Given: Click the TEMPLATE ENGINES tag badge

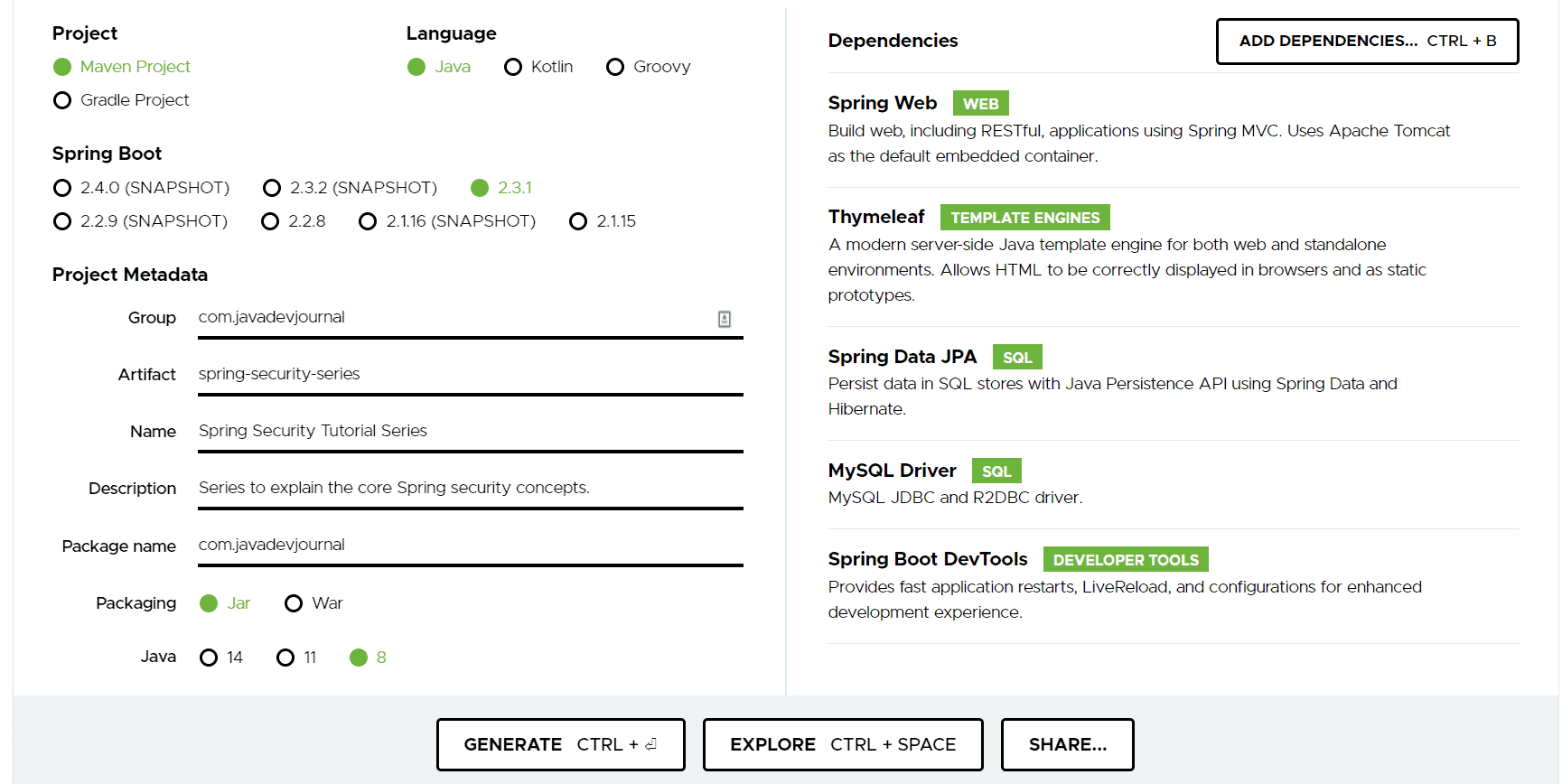Looking at the screenshot, I should (x=1024, y=218).
